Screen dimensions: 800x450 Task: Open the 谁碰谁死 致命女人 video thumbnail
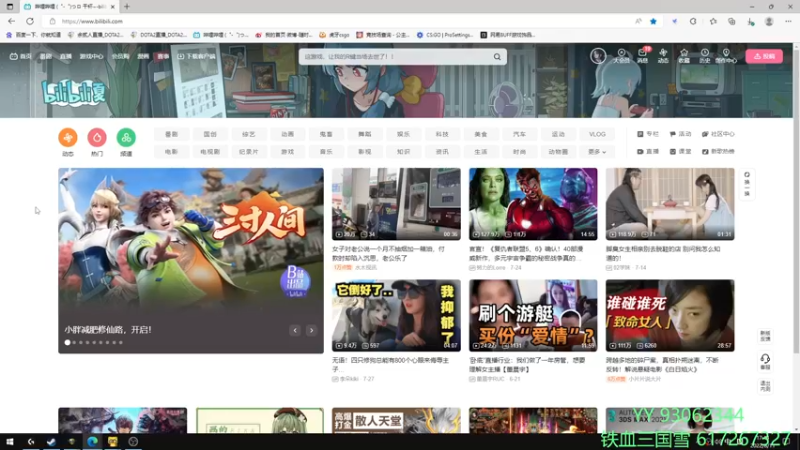point(670,315)
